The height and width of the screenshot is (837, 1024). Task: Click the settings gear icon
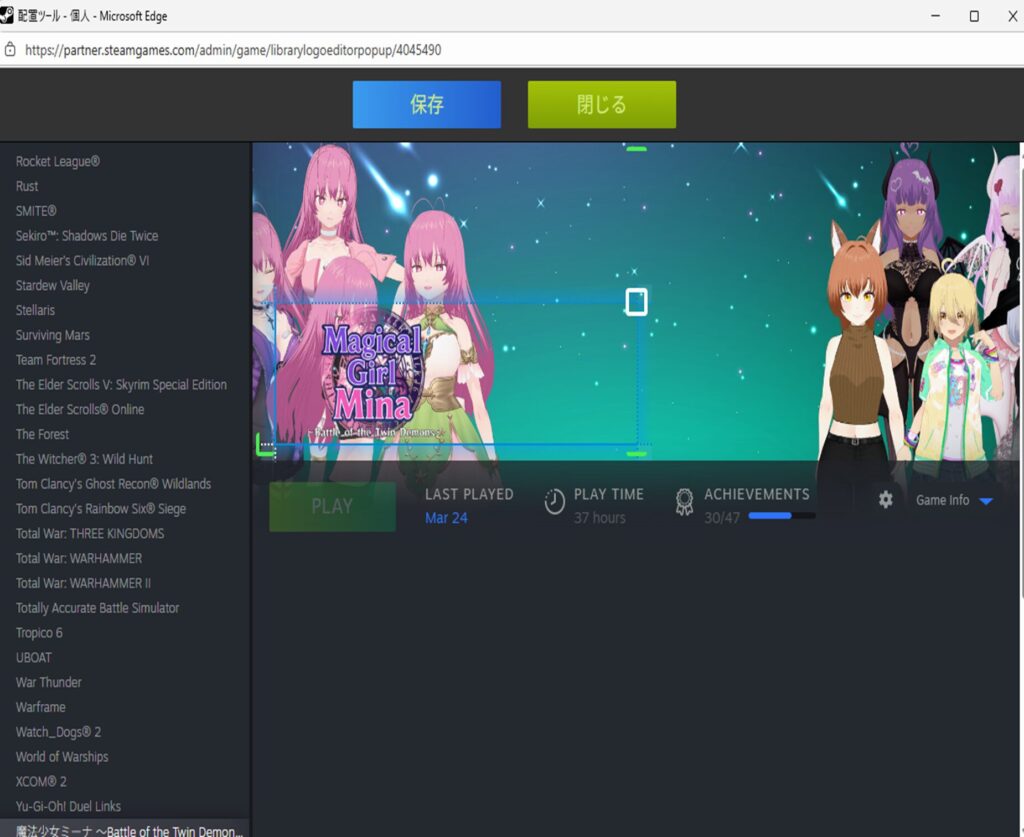885,500
